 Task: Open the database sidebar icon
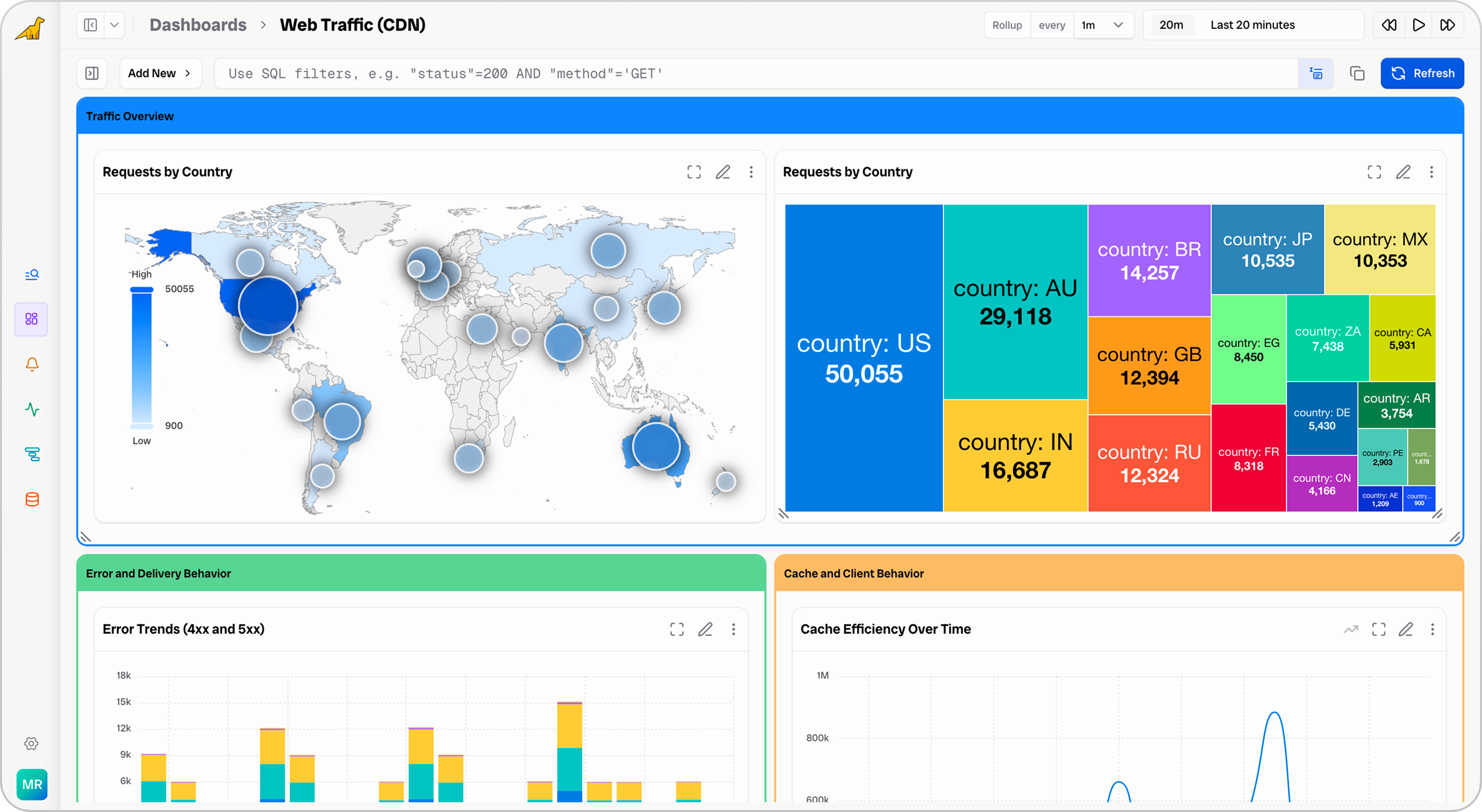tap(32, 499)
